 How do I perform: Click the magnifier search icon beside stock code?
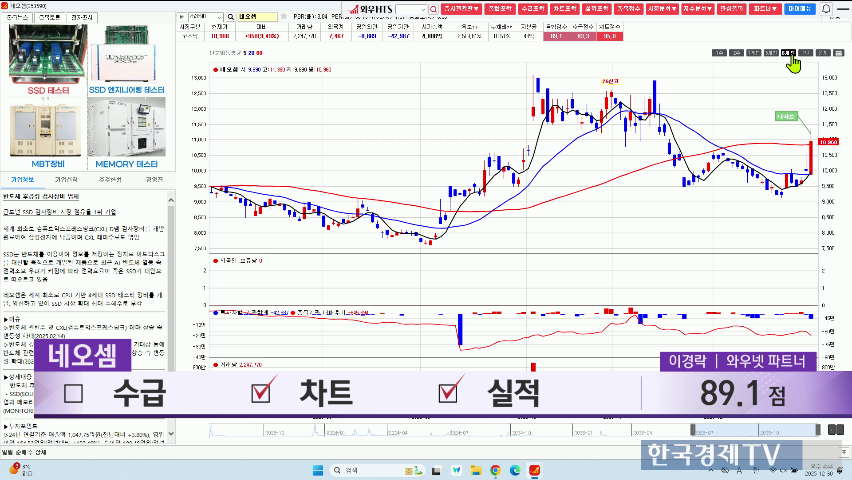point(230,18)
